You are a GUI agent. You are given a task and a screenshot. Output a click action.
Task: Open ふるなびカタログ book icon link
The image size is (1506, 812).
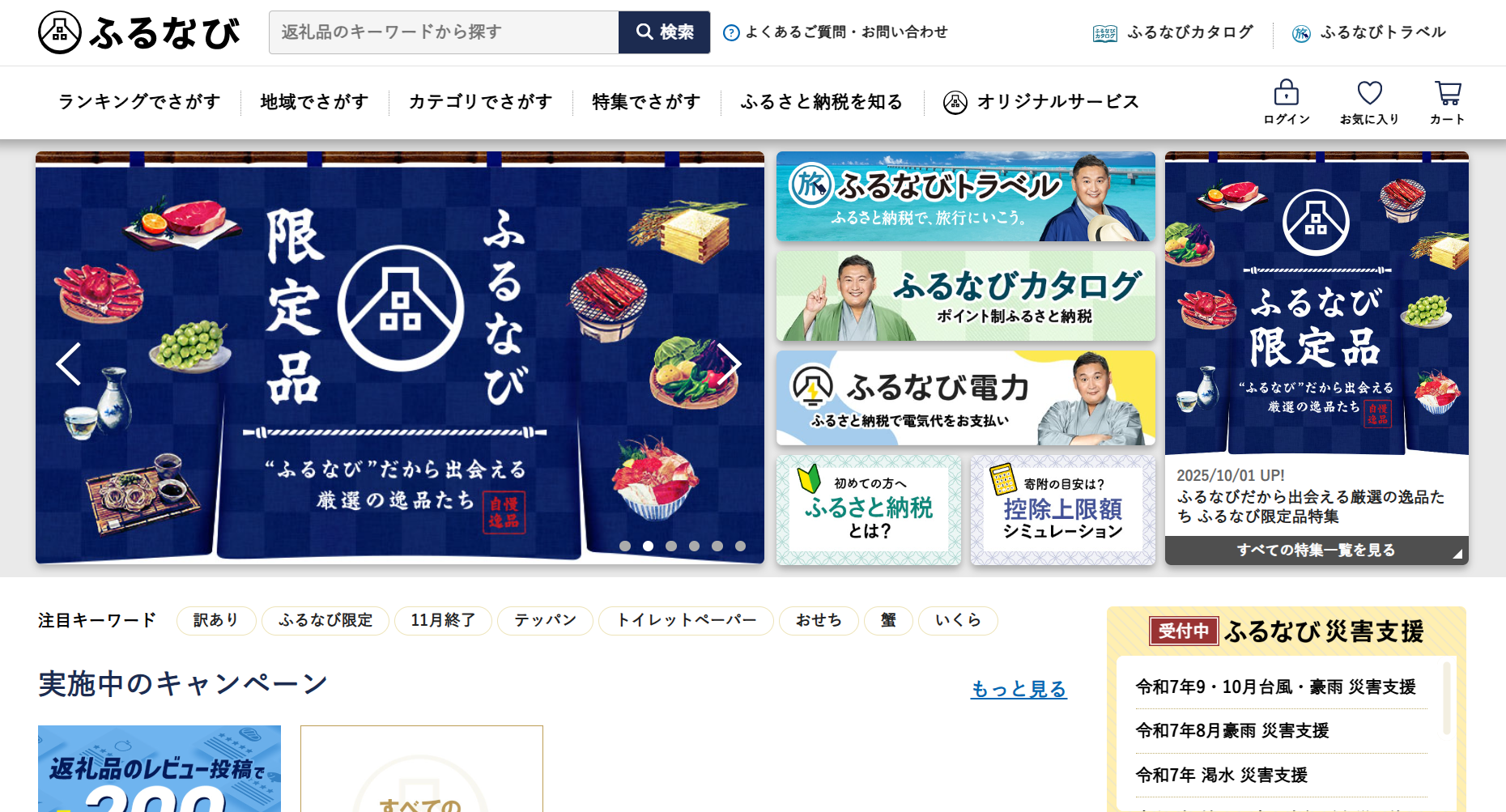(1104, 33)
